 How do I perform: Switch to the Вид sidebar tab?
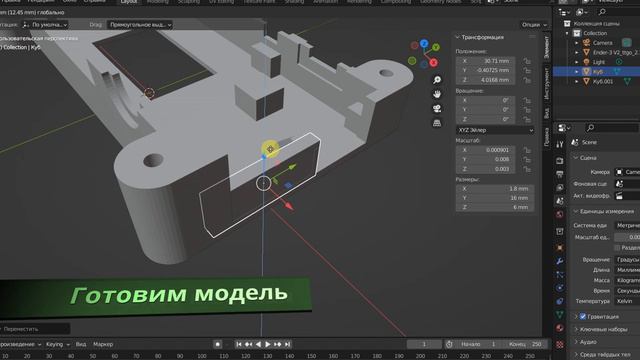coord(547,112)
